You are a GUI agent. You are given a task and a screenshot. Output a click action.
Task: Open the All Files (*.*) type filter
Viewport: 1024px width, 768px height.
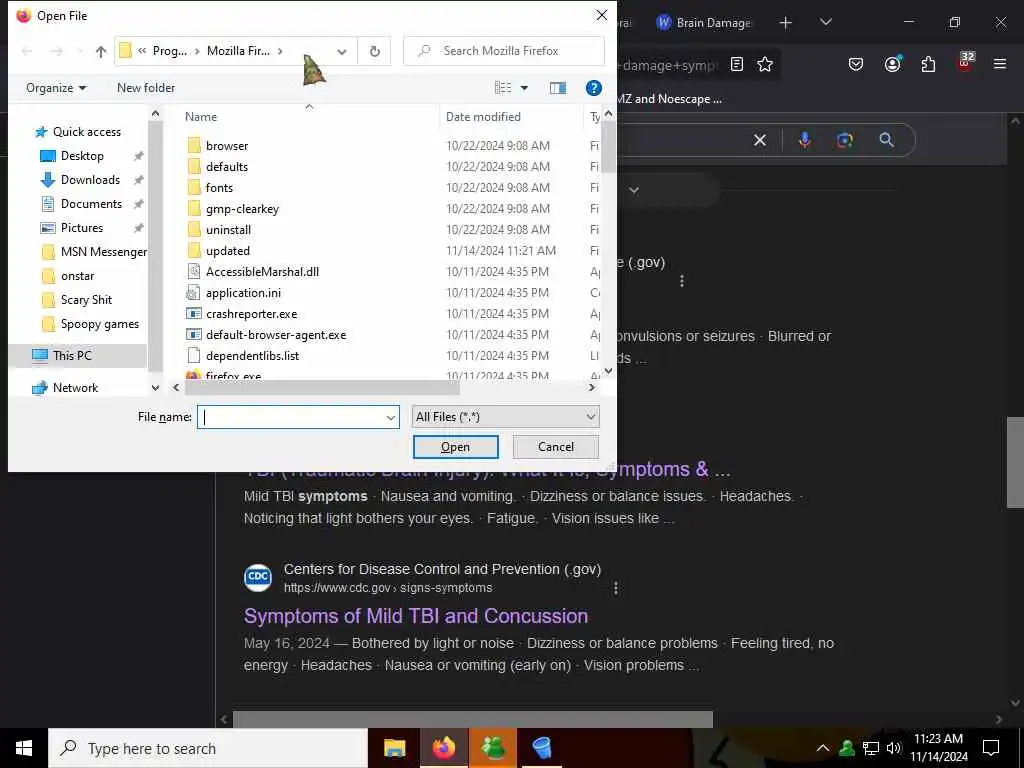pos(505,417)
